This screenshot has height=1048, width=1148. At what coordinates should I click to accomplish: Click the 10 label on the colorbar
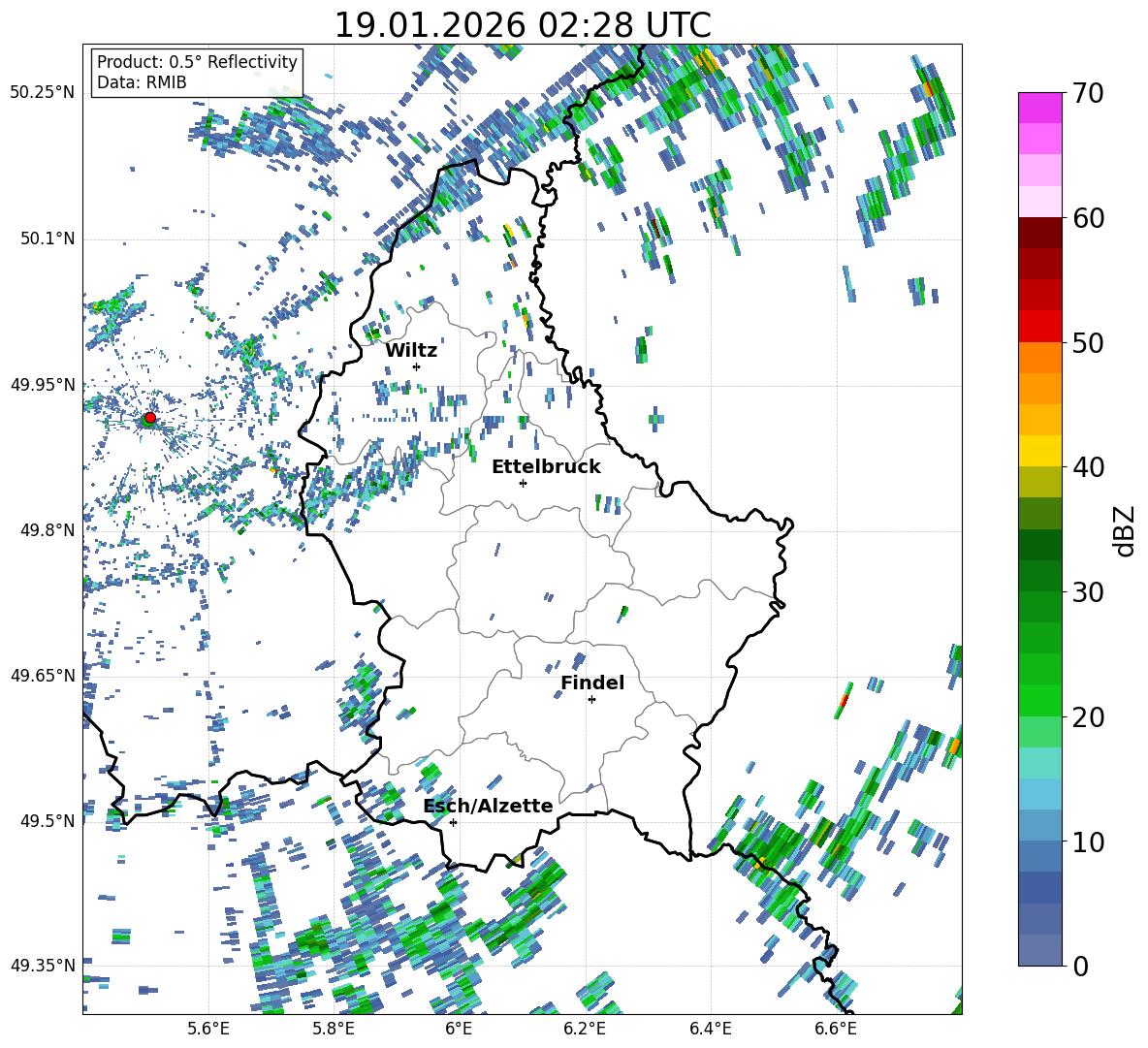click(1088, 842)
